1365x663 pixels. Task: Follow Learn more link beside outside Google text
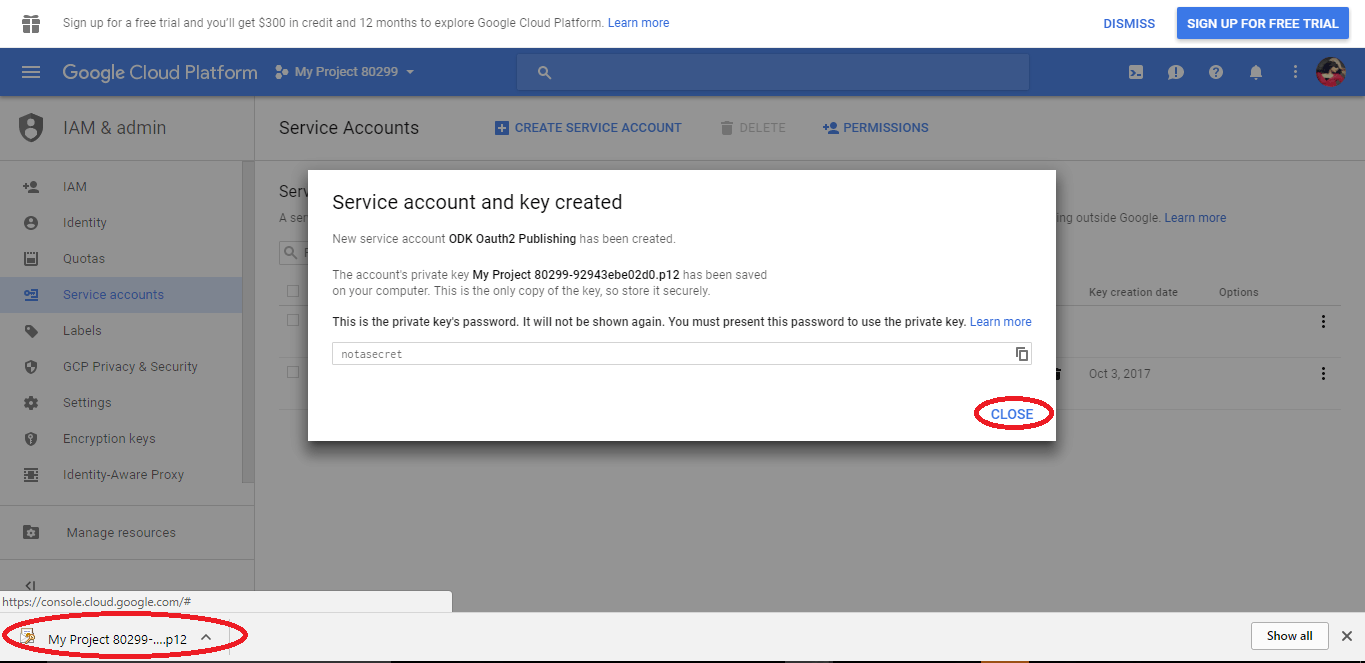click(1195, 218)
